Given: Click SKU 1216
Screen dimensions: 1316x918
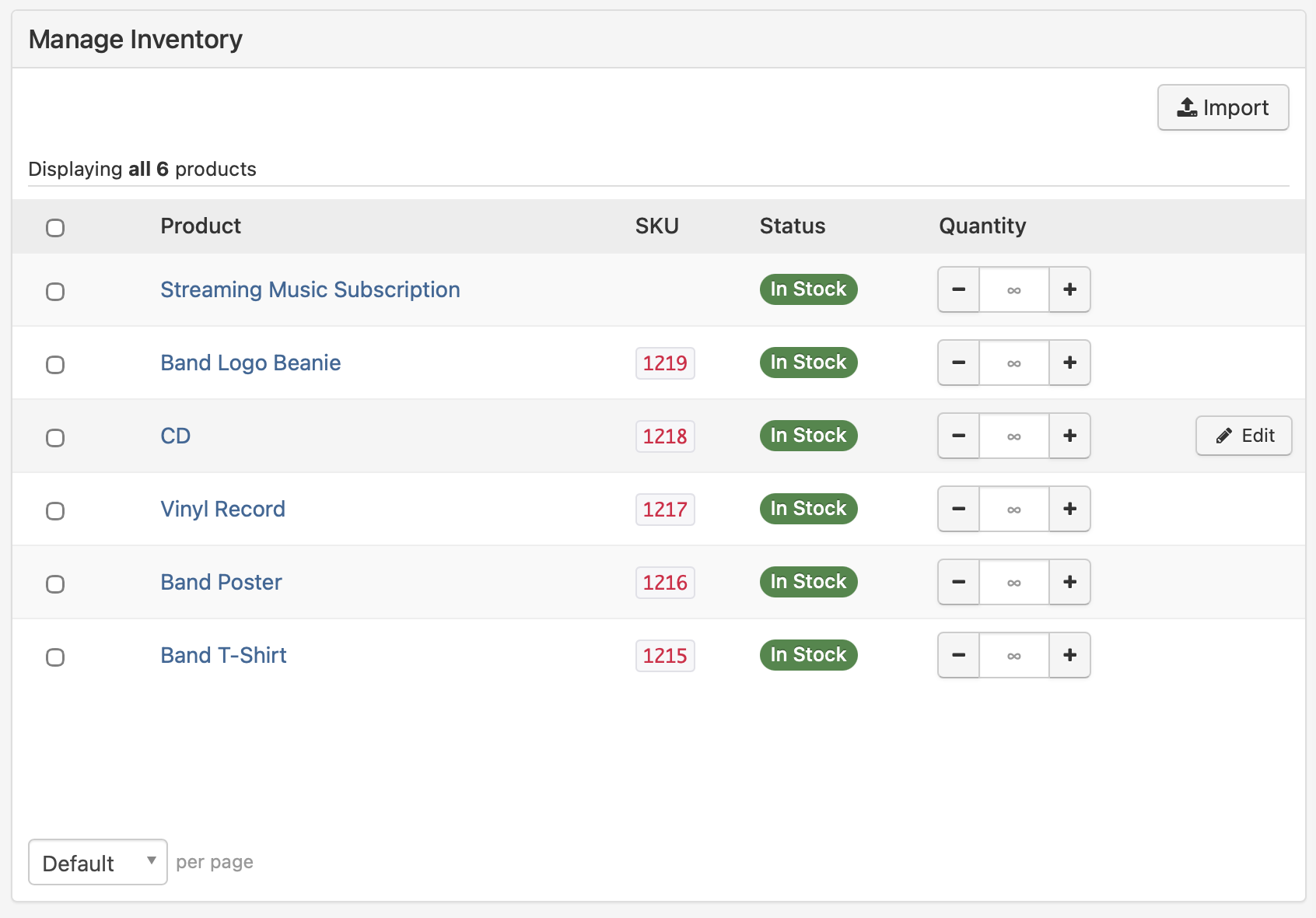Looking at the screenshot, I should point(665,583).
